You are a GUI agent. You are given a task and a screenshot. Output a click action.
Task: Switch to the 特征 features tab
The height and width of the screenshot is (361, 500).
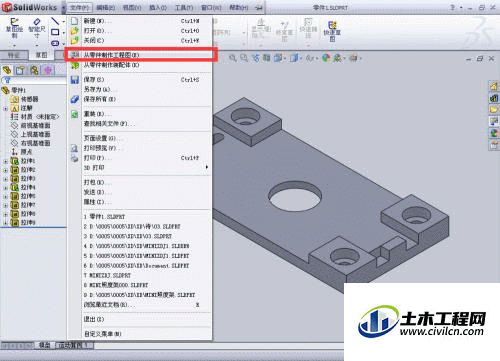[x=14, y=55]
